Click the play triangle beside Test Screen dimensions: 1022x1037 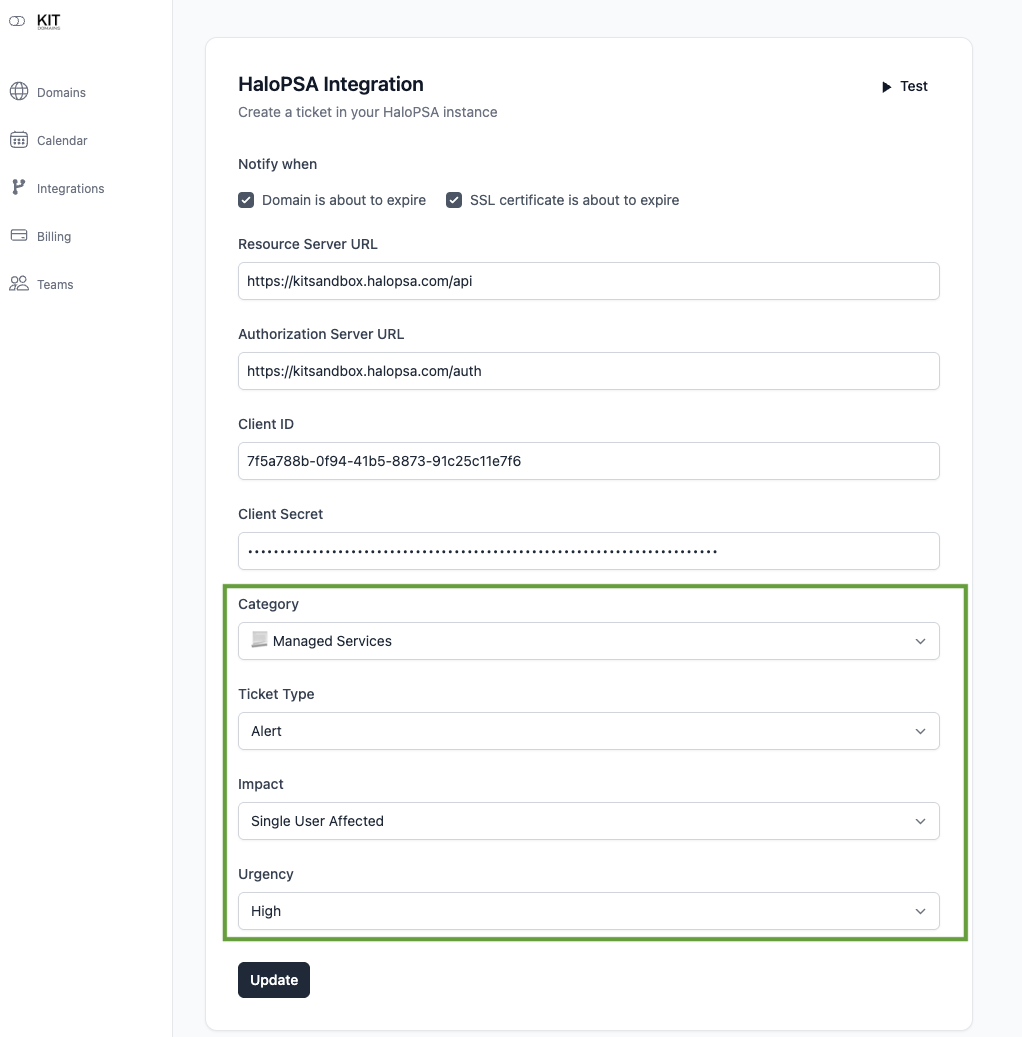pyautogui.click(x=885, y=86)
